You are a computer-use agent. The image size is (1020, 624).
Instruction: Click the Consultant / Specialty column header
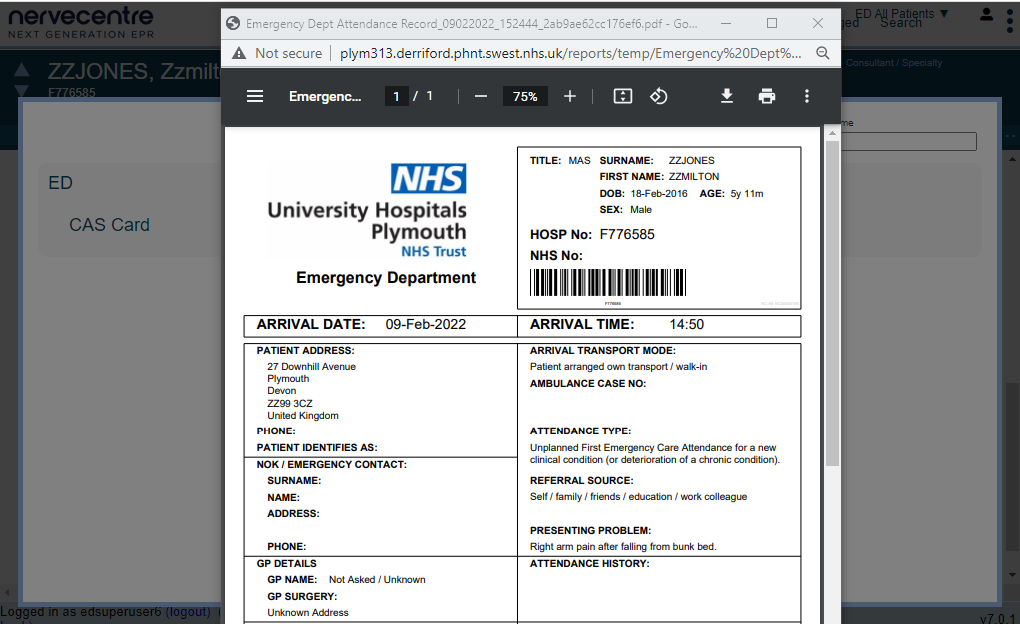click(x=894, y=62)
